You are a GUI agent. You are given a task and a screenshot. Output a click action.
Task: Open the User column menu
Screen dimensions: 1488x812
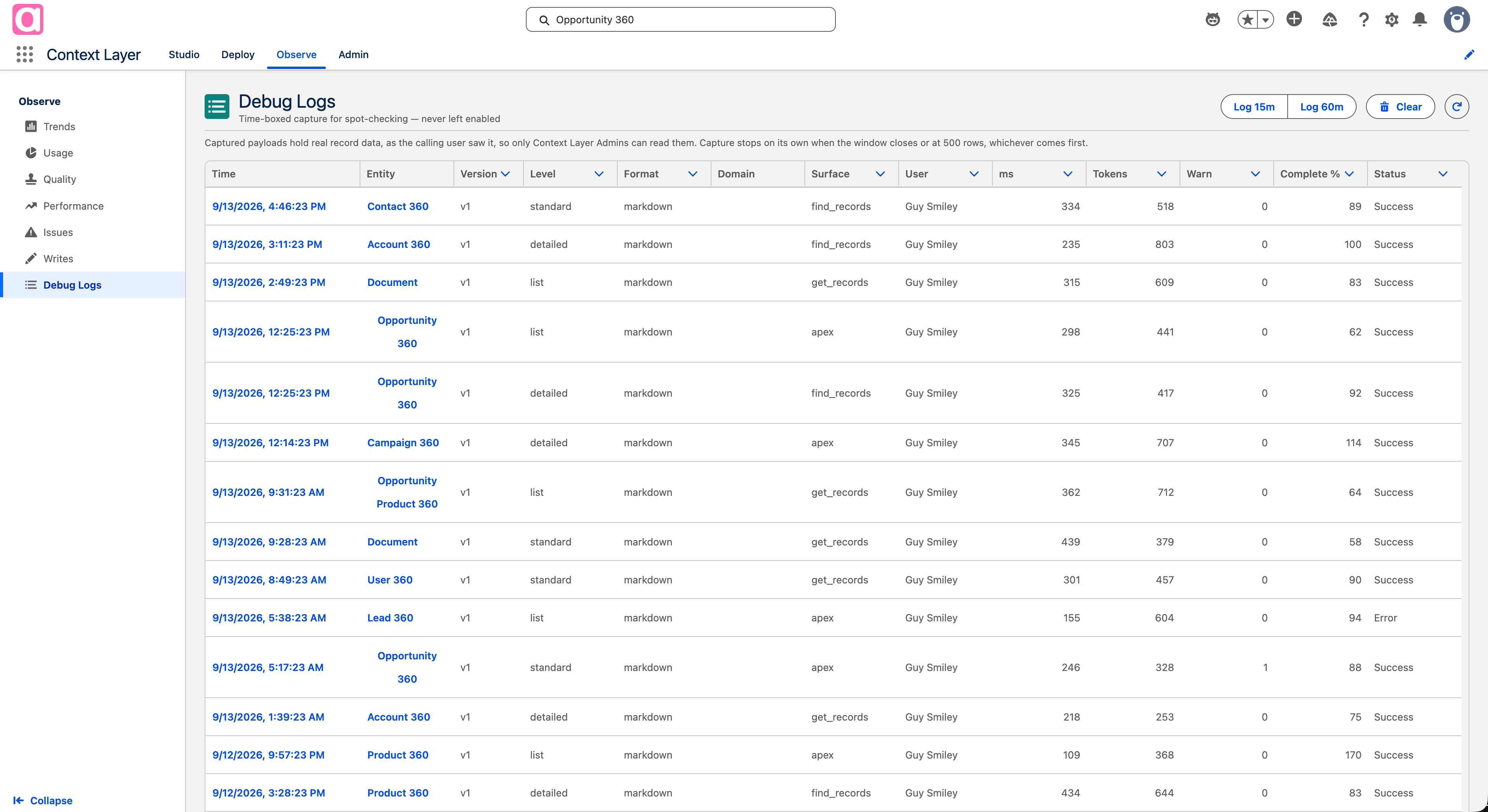click(x=974, y=174)
